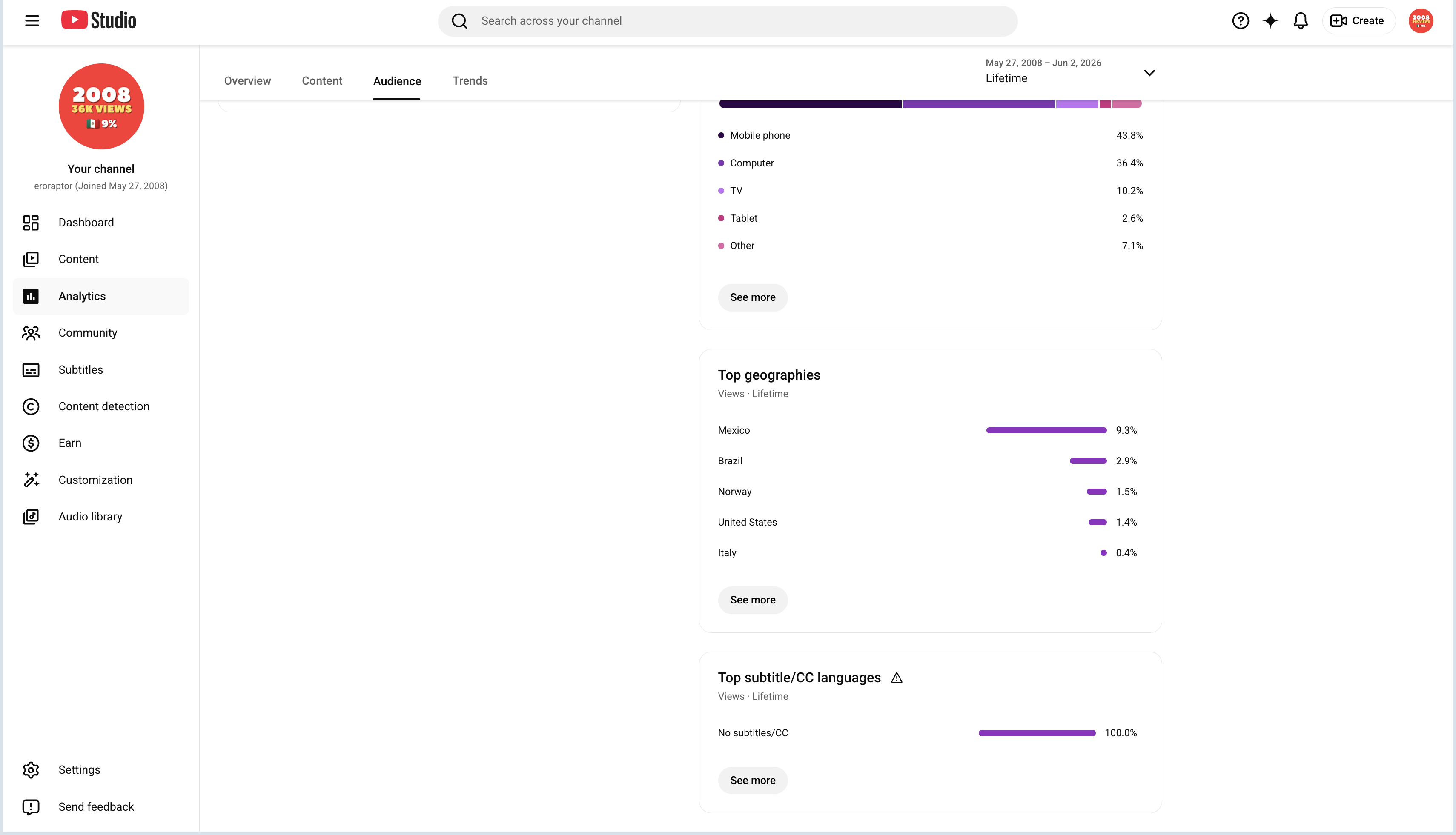Open Settings in the sidebar
This screenshot has height=835, width=1456.
[x=101, y=770]
